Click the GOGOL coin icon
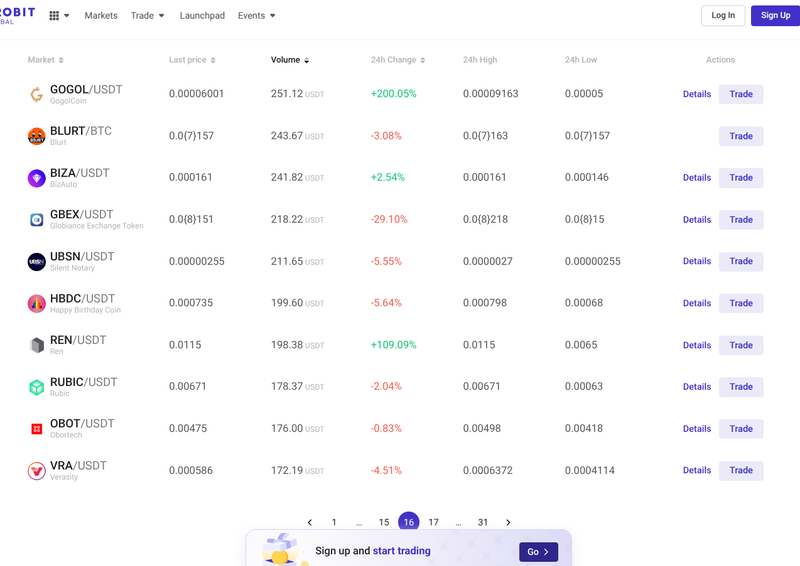Viewport: 800px width, 566px height. click(36, 95)
